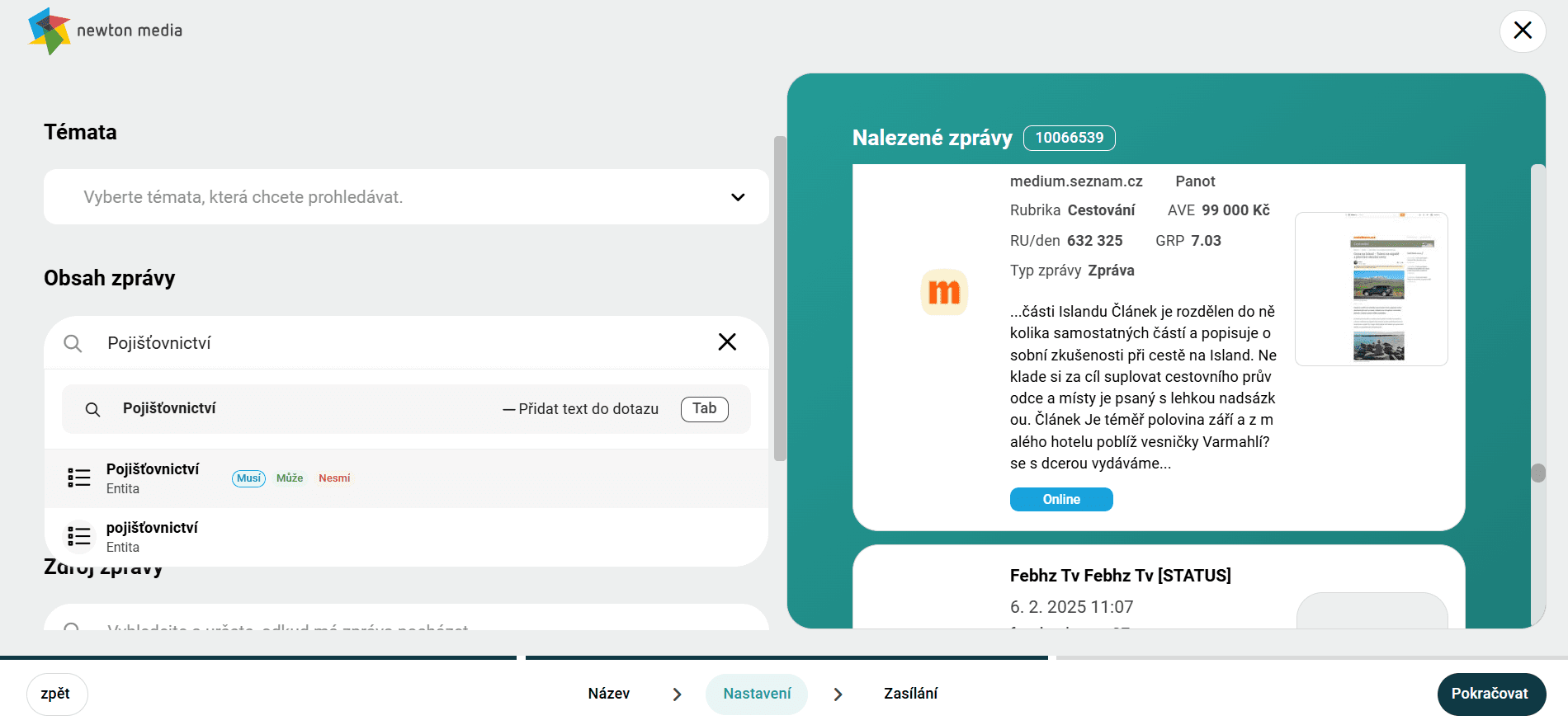1568x725 pixels.
Task: Select the capitalized Pojišťovnictví entity
Action: tap(406, 478)
